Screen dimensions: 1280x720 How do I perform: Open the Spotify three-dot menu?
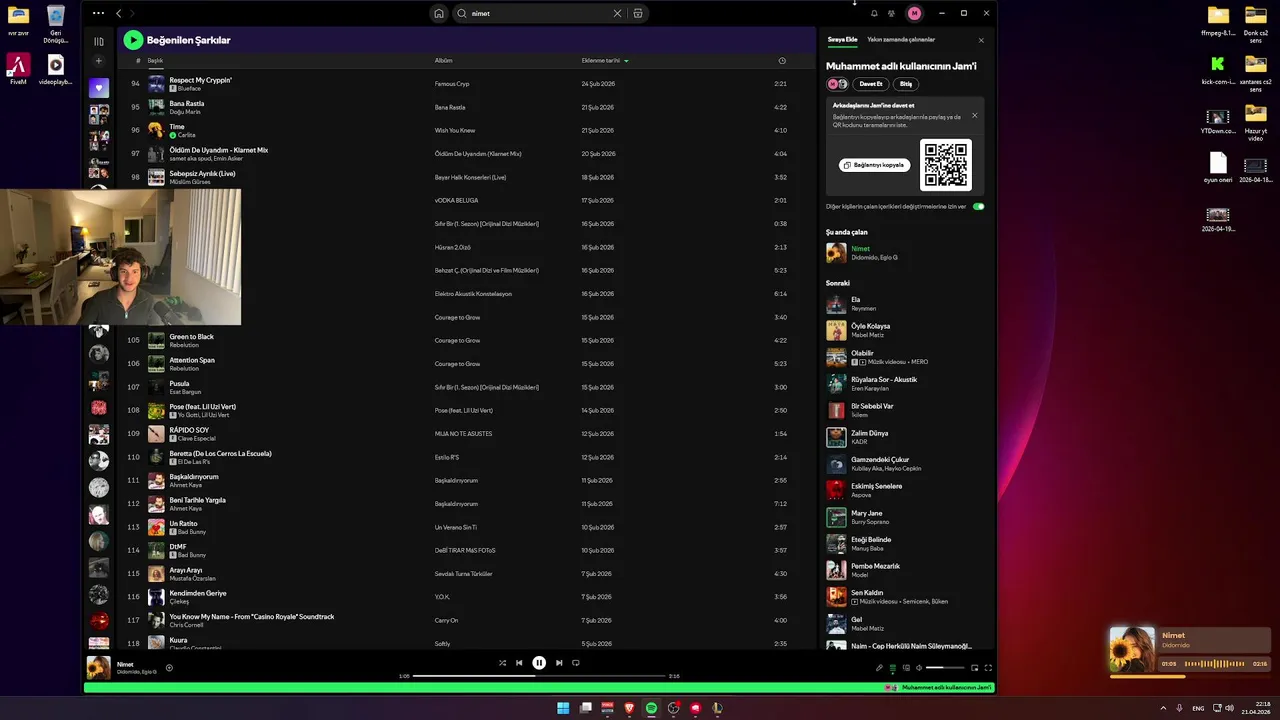[98, 13]
